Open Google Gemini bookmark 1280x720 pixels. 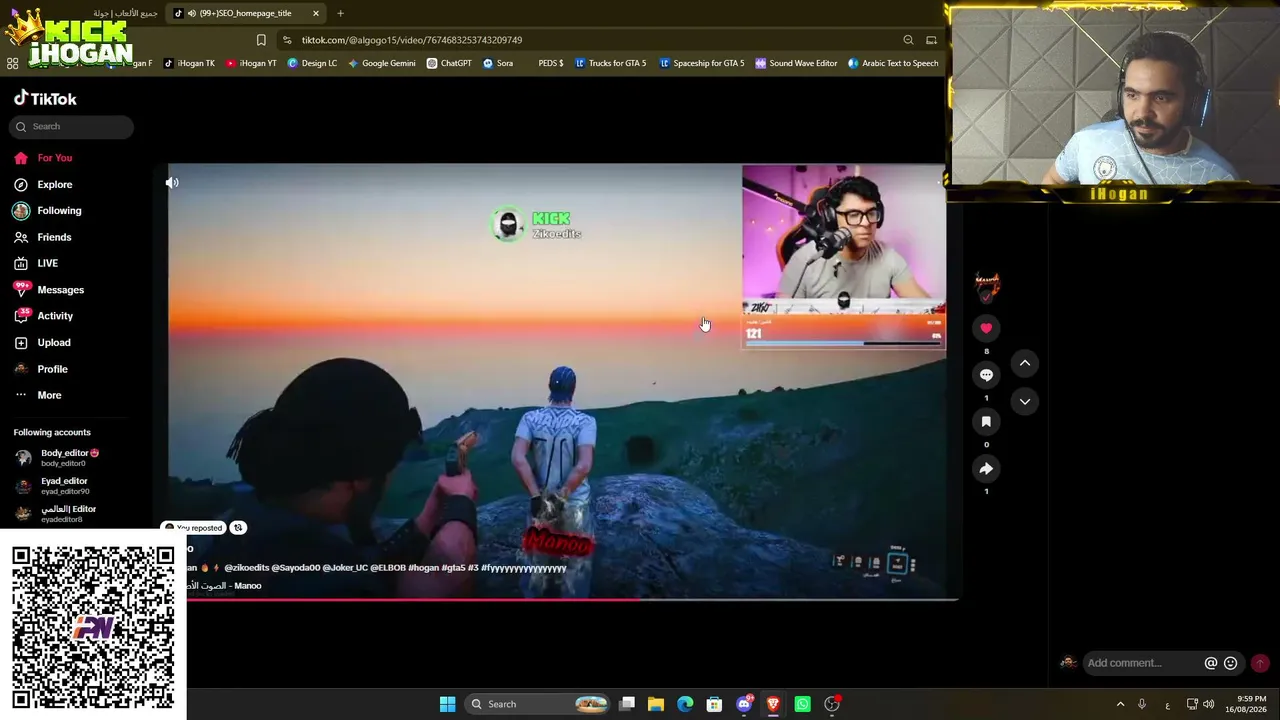point(381,63)
